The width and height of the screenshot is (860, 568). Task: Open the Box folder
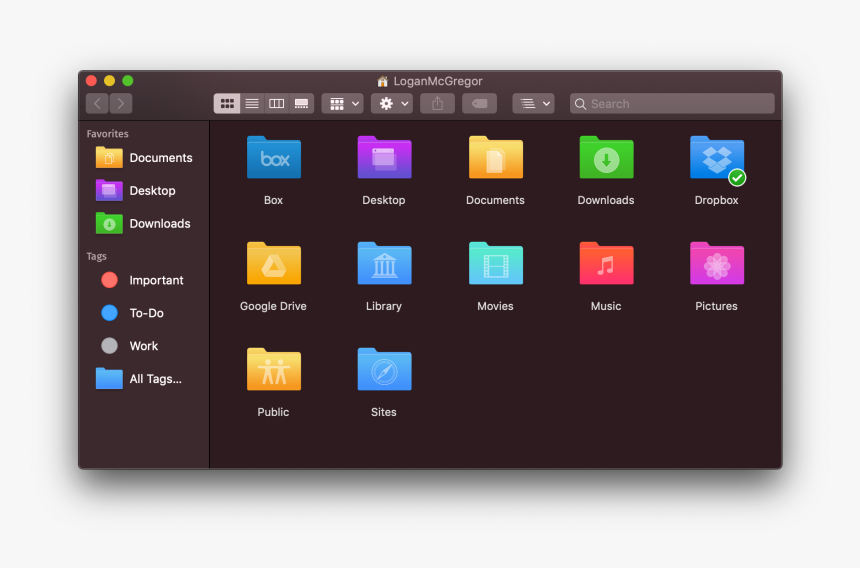[274, 158]
